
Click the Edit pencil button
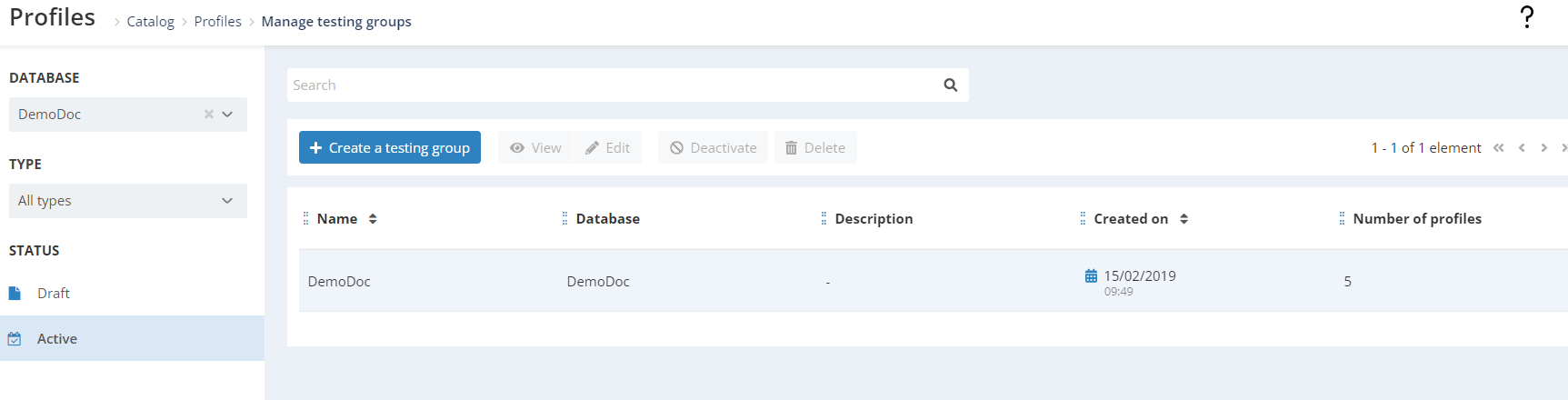tap(607, 147)
